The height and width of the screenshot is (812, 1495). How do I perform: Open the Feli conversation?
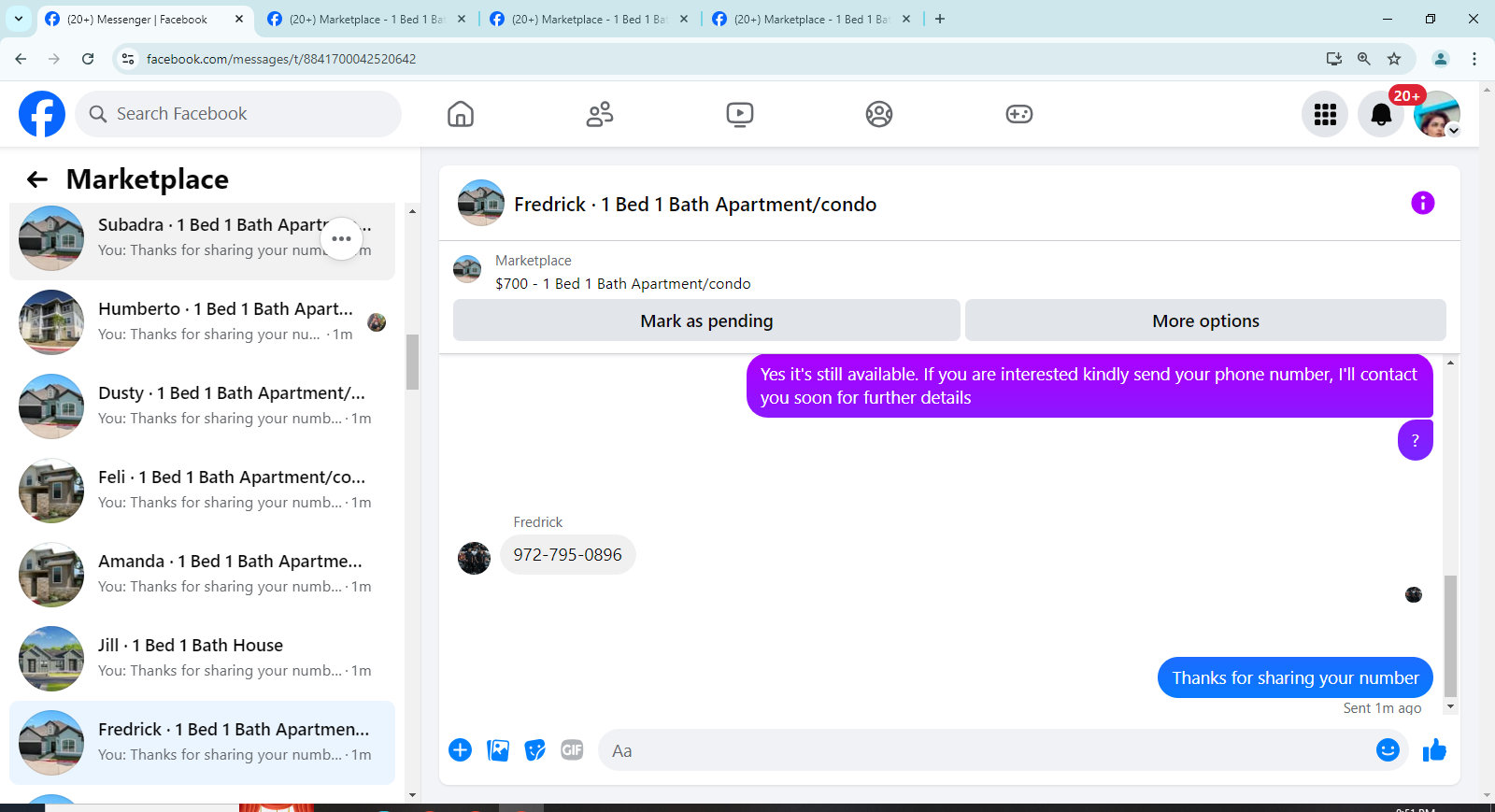click(x=202, y=491)
